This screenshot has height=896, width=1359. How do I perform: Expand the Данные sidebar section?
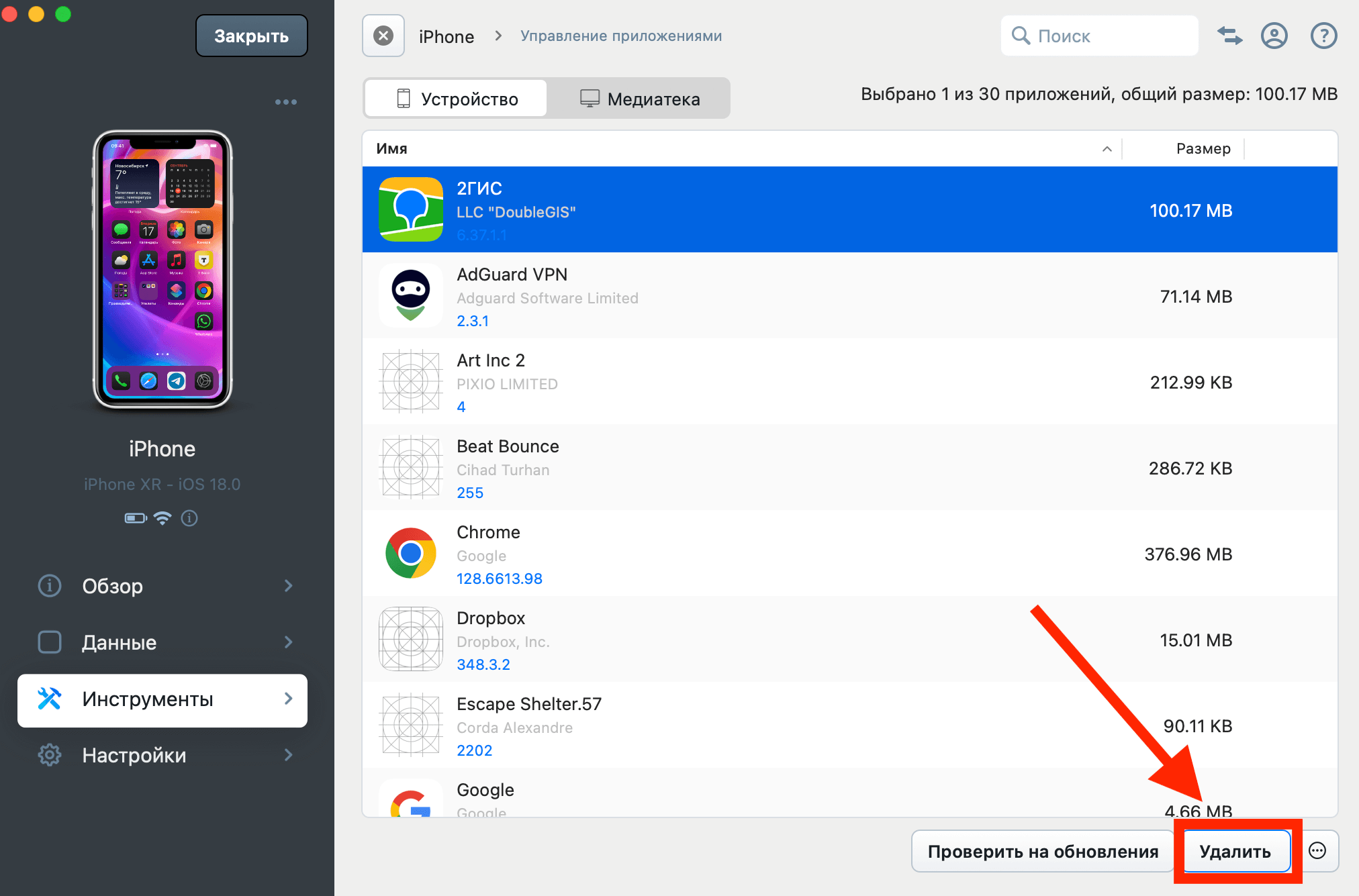162,642
